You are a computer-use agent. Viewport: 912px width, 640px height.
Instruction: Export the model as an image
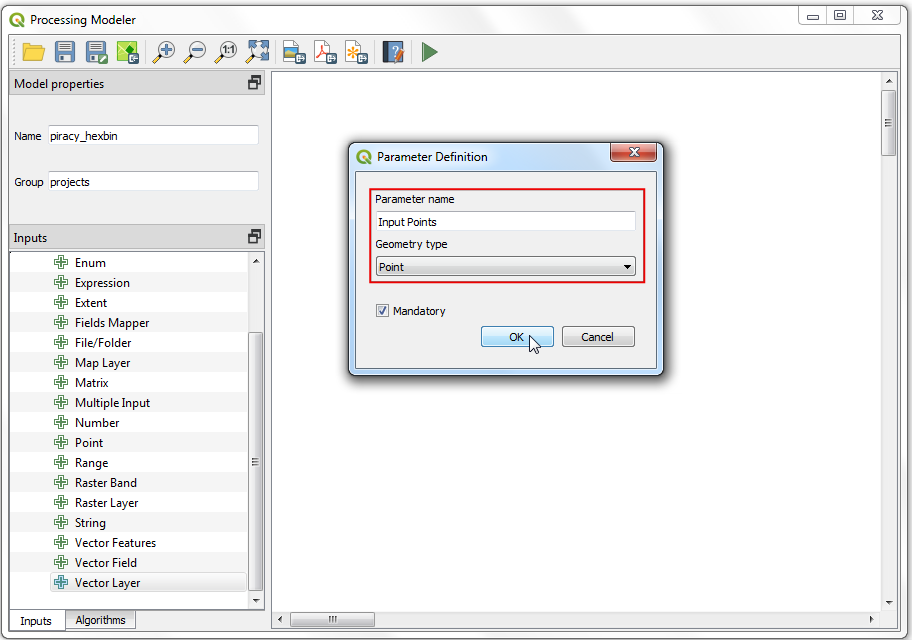point(293,52)
